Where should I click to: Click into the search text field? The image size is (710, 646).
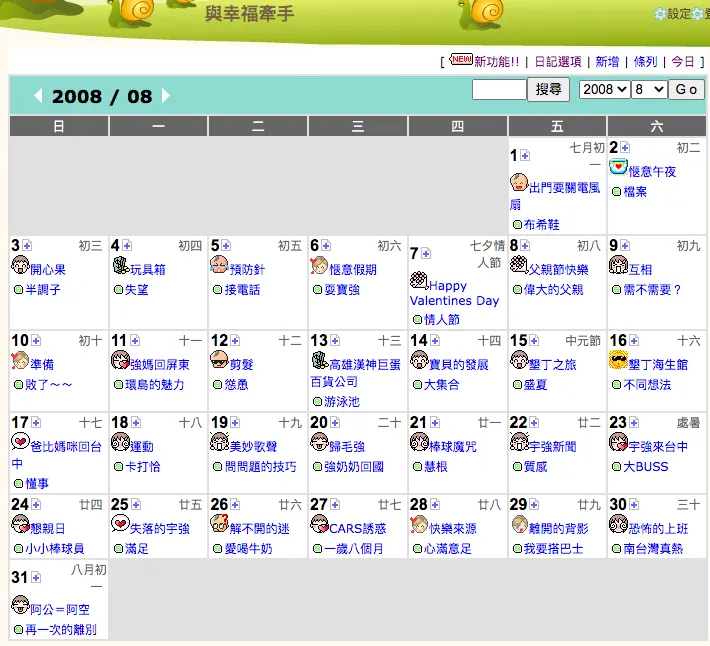499,89
